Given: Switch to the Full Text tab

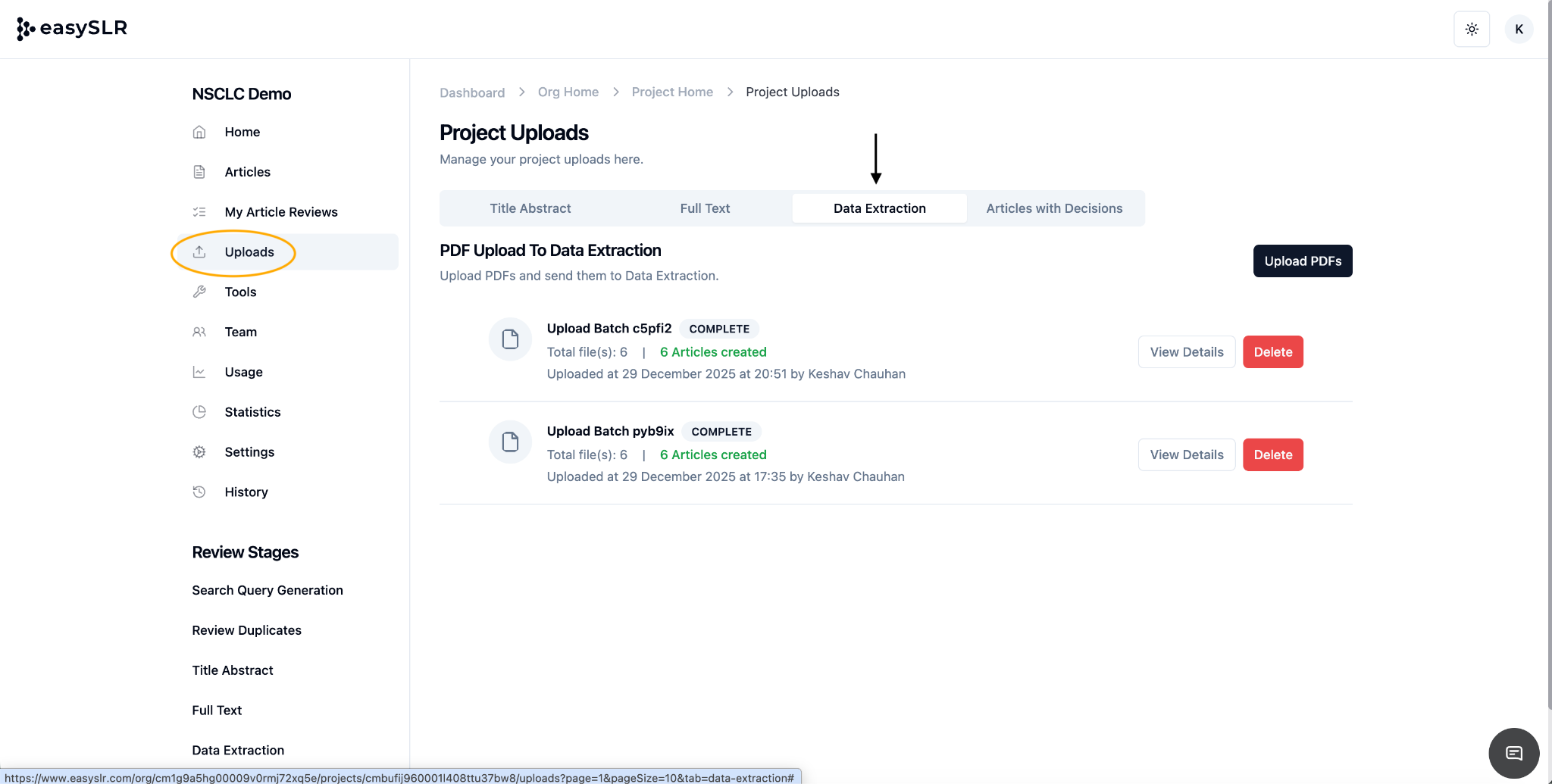Looking at the screenshot, I should point(704,208).
